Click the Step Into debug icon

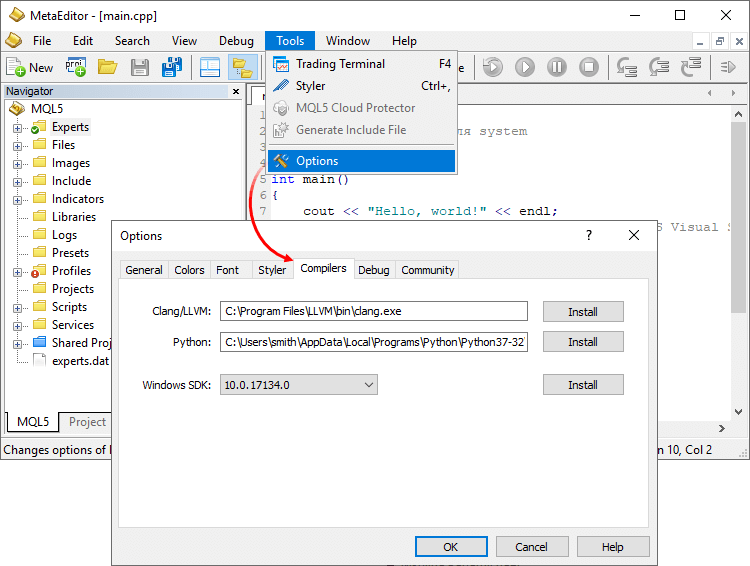tap(627, 67)
